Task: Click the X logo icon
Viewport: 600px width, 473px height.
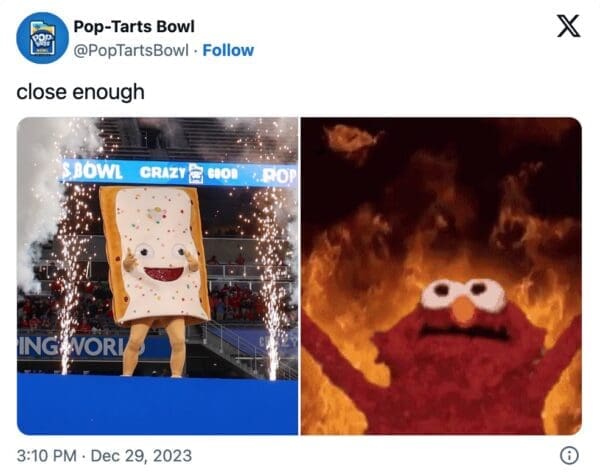Action: coord(568,26)
